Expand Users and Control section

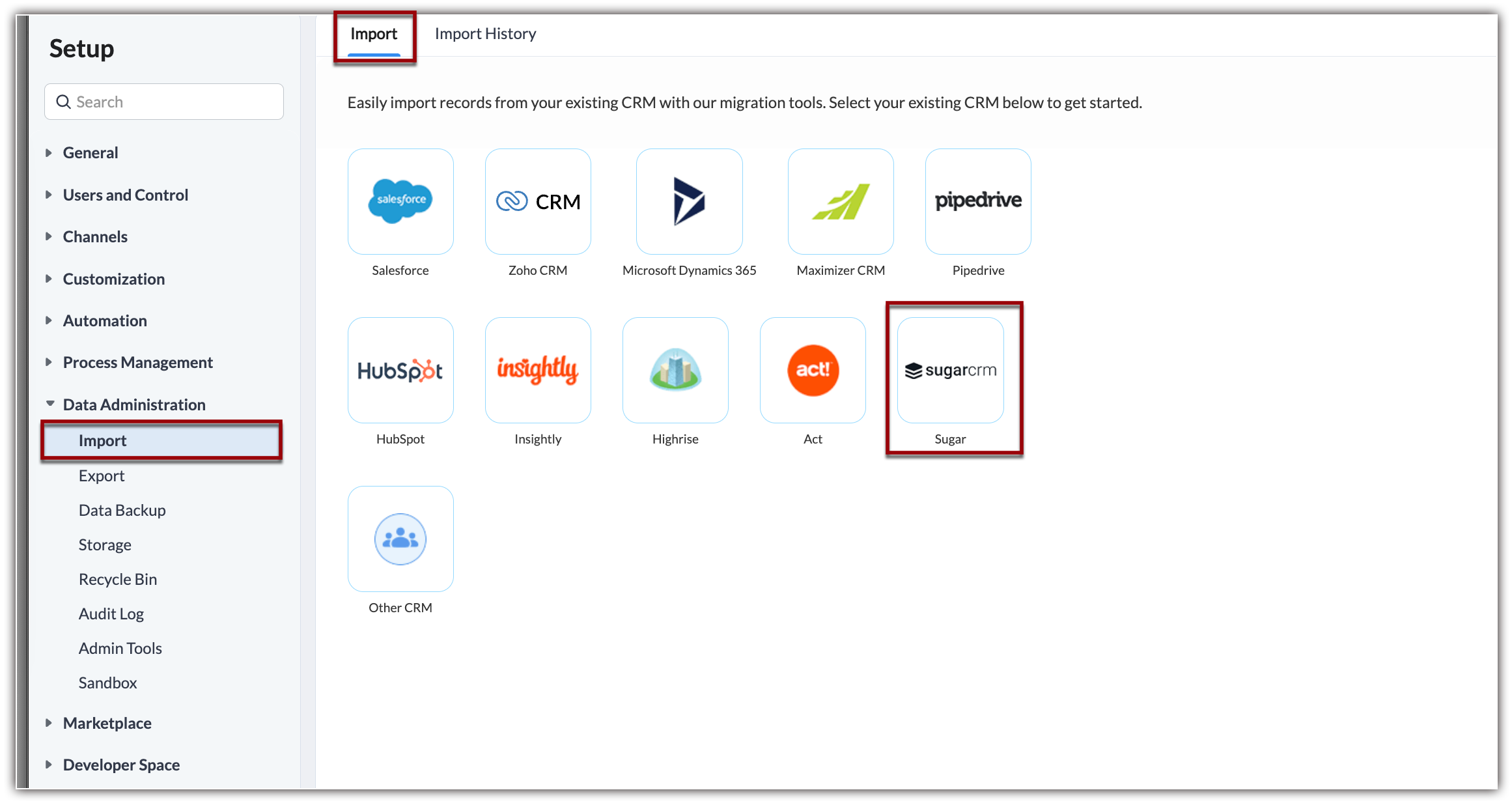49,195
